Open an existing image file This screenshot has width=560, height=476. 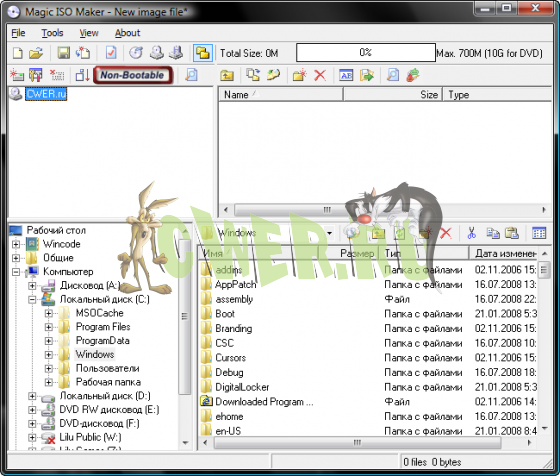click(x=36, y=53)
